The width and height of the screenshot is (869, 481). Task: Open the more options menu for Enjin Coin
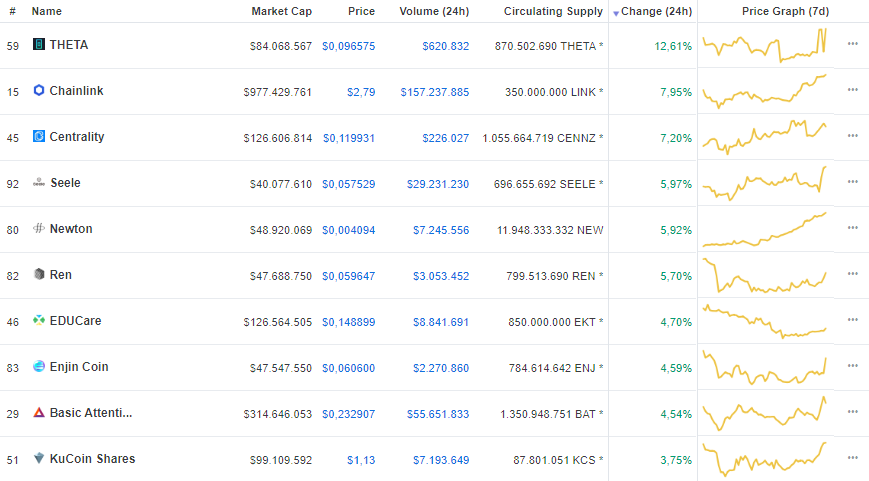point(852,366)
